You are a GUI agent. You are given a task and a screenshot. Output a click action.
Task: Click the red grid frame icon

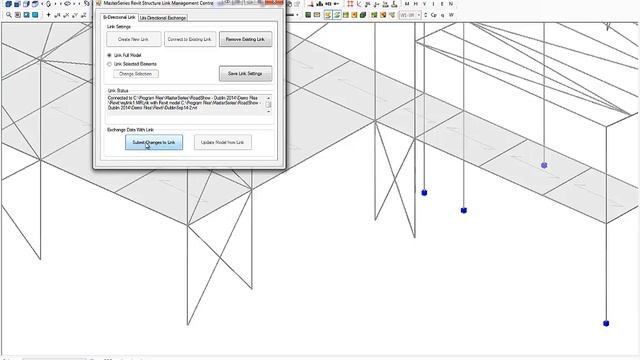click(x=350, y=4)
